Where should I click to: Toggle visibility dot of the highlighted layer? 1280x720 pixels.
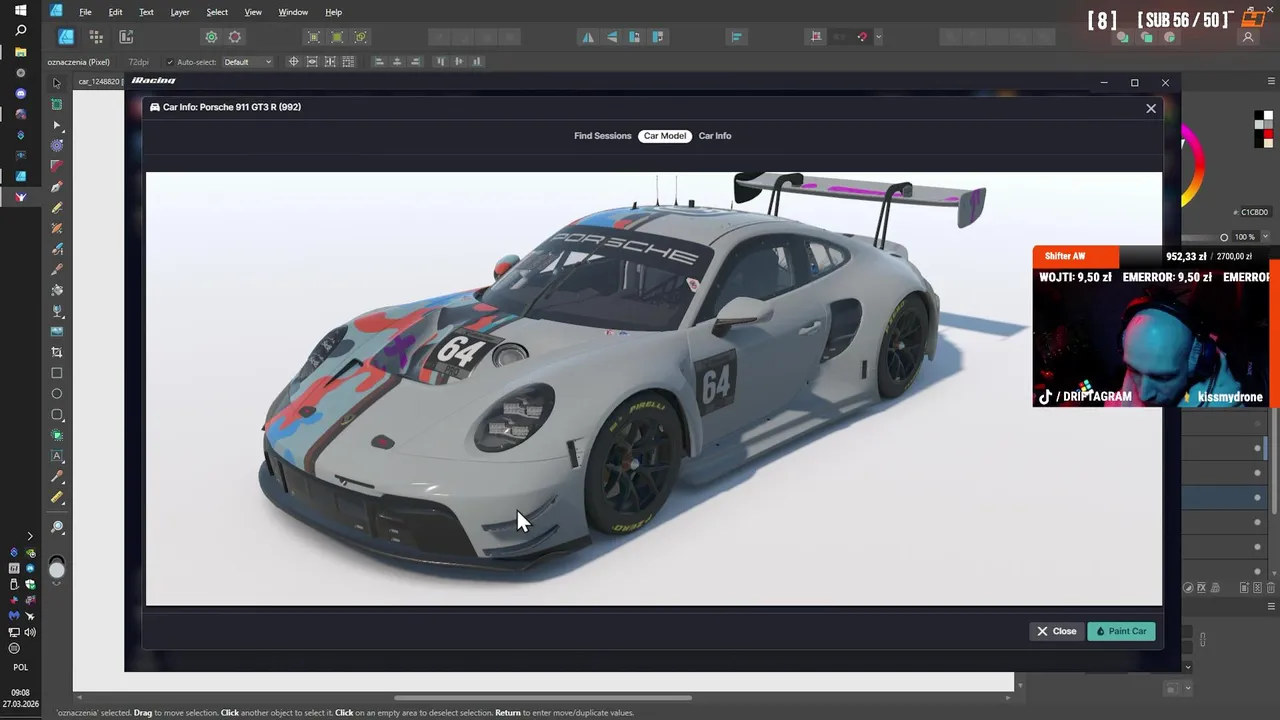click(x=1258, y=497)
